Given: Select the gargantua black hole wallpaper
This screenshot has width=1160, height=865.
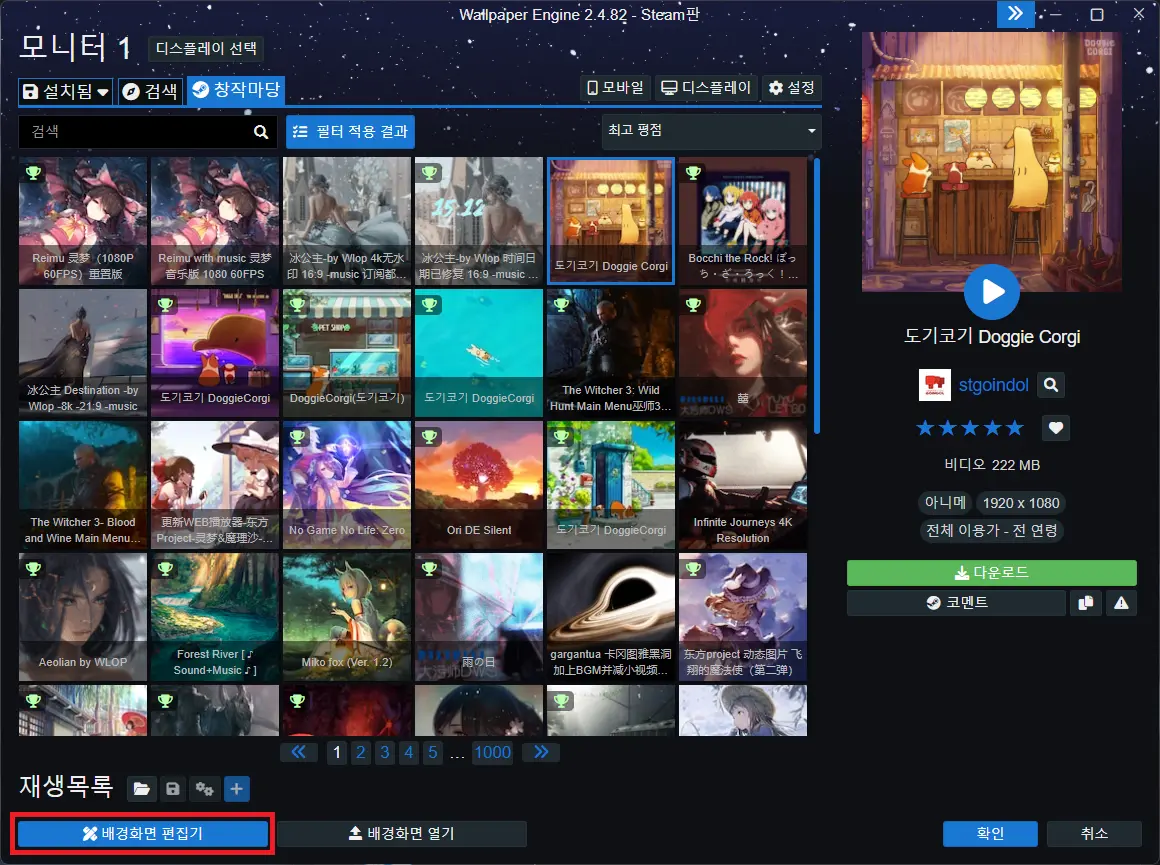Looking at the screenshot, I should pos(610,616).
